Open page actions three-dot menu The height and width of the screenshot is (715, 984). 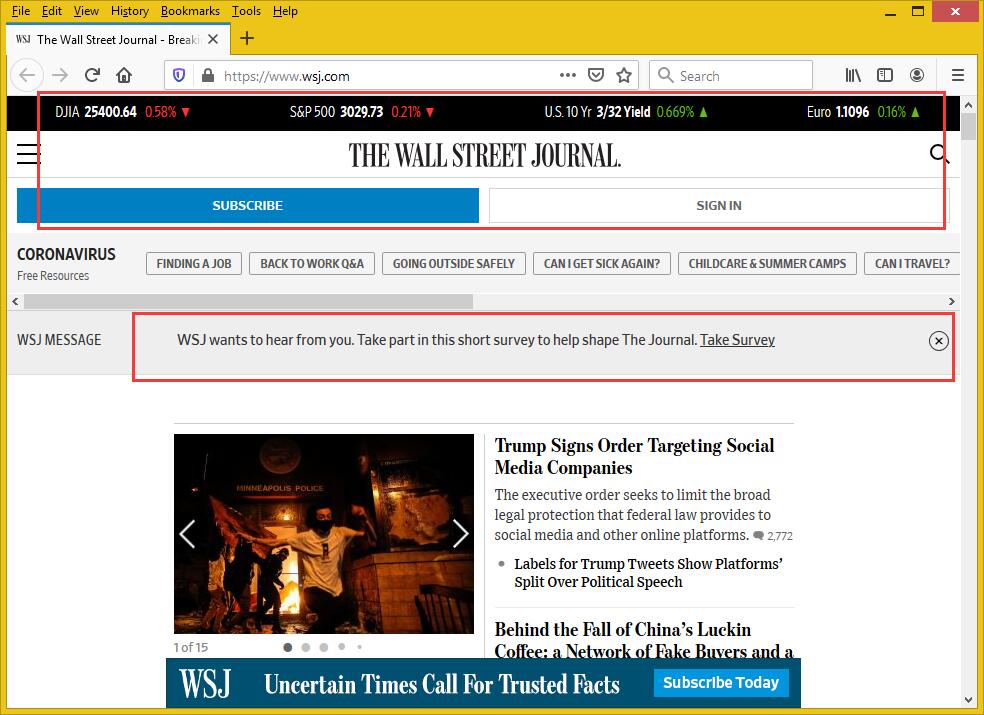pyautogui.click(x=567, y=75)
